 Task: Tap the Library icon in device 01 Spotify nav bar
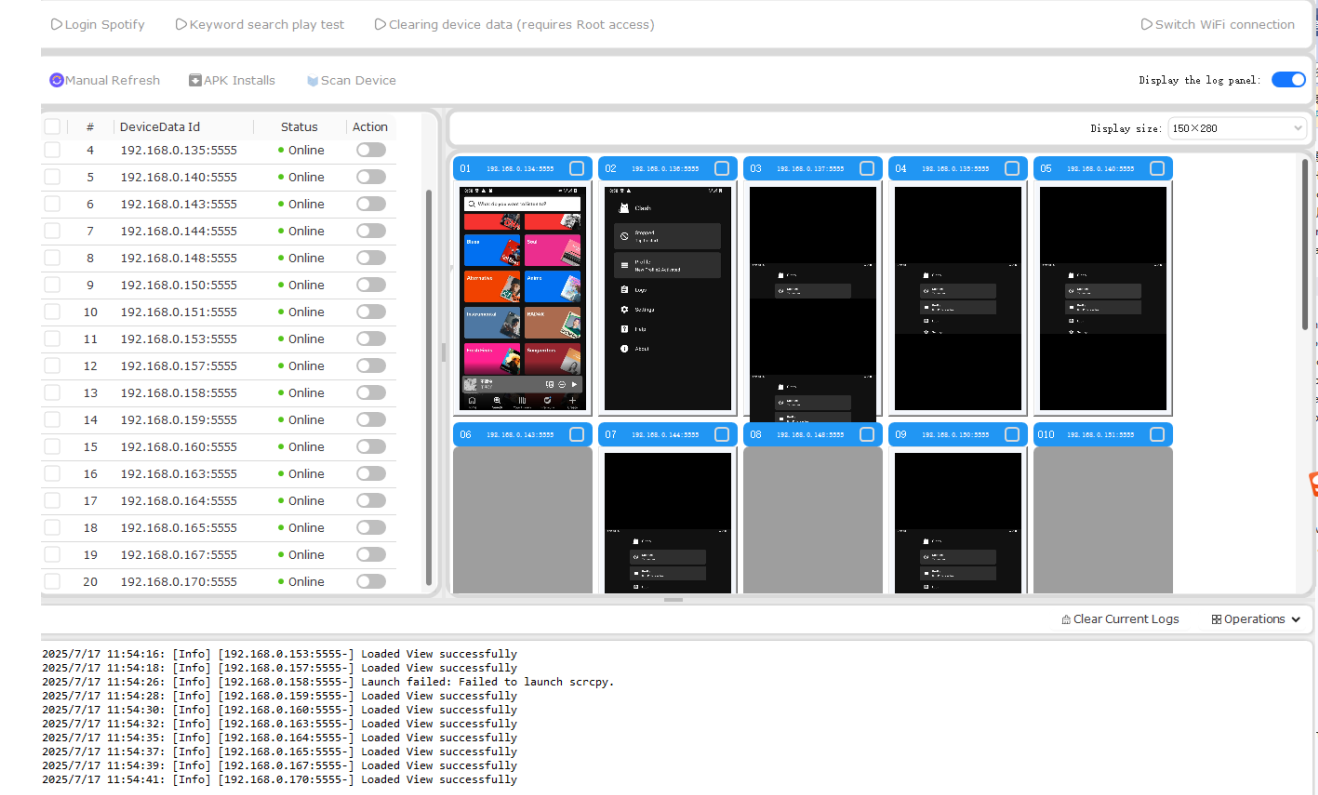click(x=522, y=400)
